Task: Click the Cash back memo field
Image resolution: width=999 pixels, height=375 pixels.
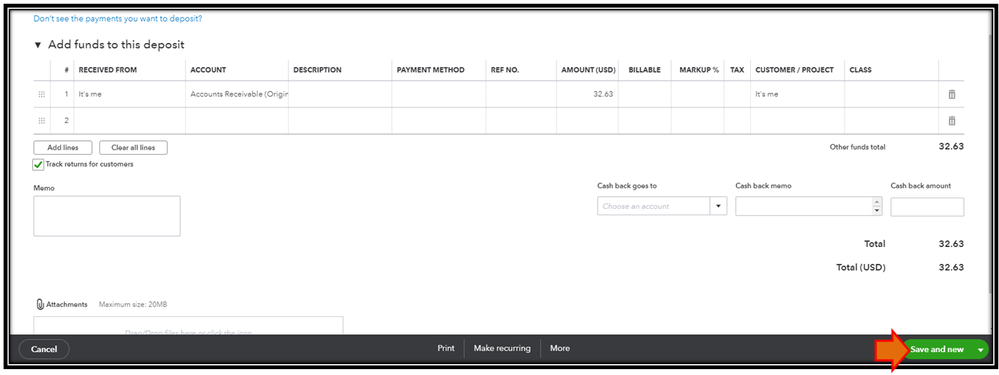Action: click(803, 206)
